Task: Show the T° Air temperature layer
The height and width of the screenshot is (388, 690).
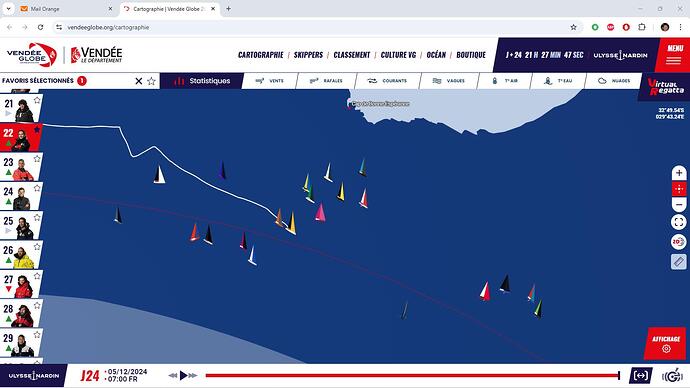Action: point(504,81)
